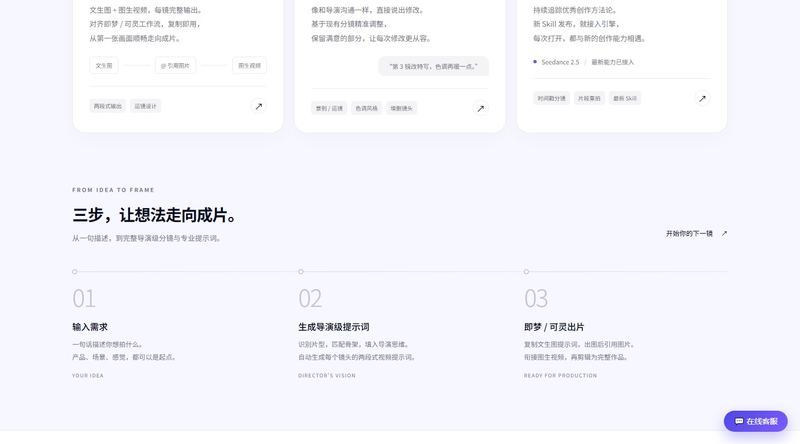Click the 时间戳分镜 tag
The image size is (800, 444).
point(552,98)
